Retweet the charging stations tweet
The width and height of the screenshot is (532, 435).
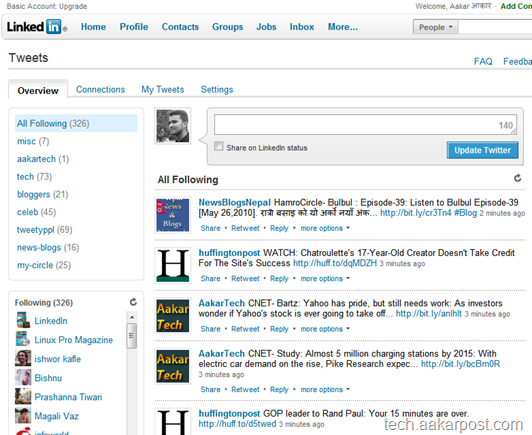point(245,389)
